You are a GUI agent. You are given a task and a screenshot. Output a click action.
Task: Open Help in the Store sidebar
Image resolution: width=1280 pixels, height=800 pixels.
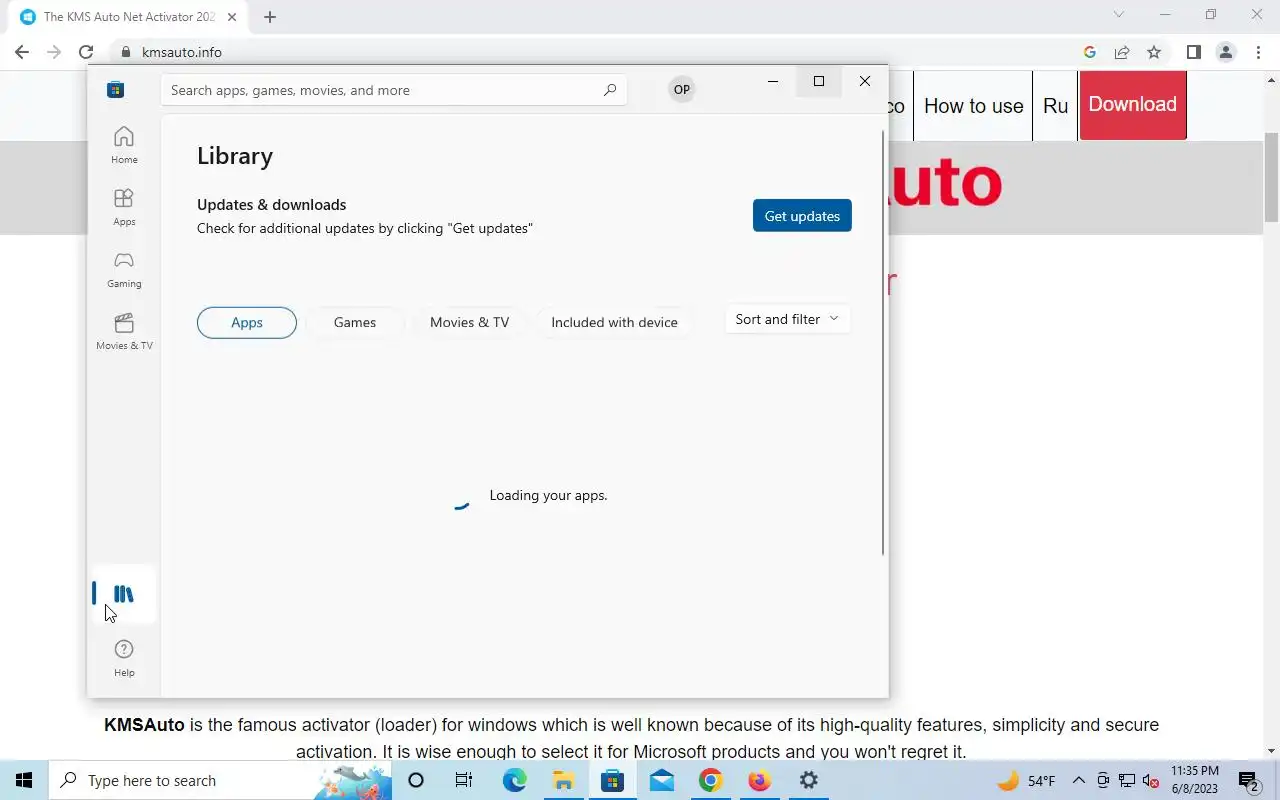point(124,657)
